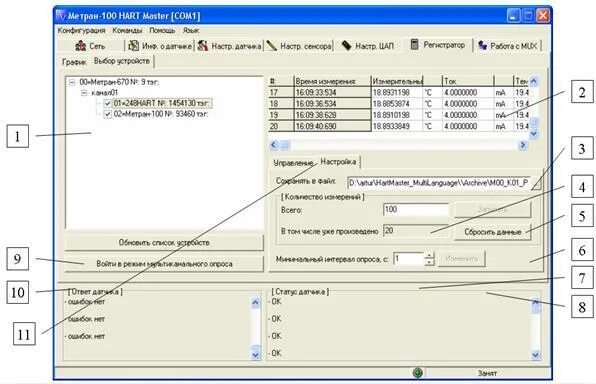
Task: Click the Изменить button
Action: point(461,259)
